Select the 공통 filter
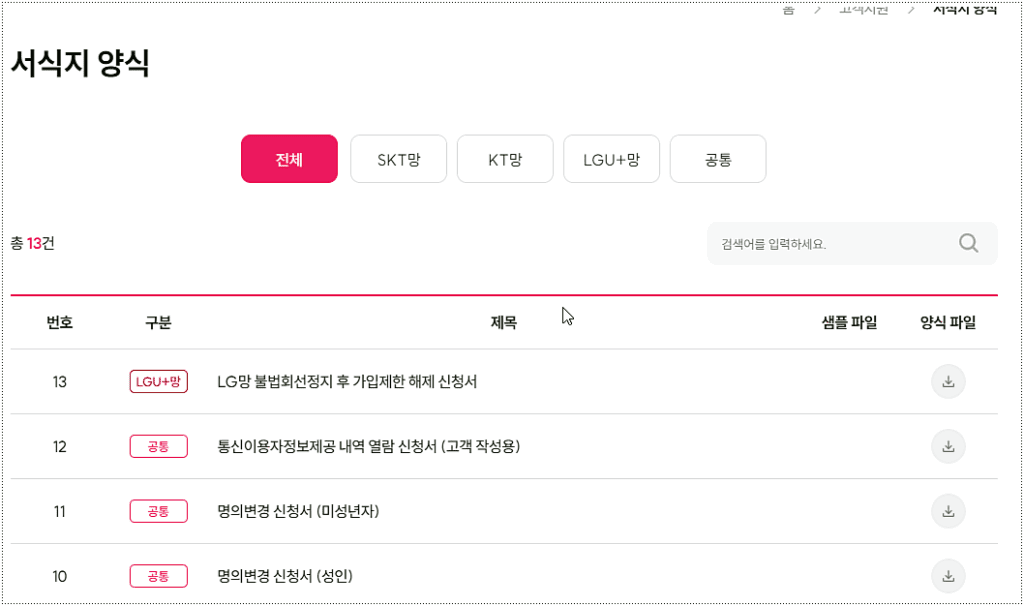This screenshot has height=606, width=1024. point(717,158)
